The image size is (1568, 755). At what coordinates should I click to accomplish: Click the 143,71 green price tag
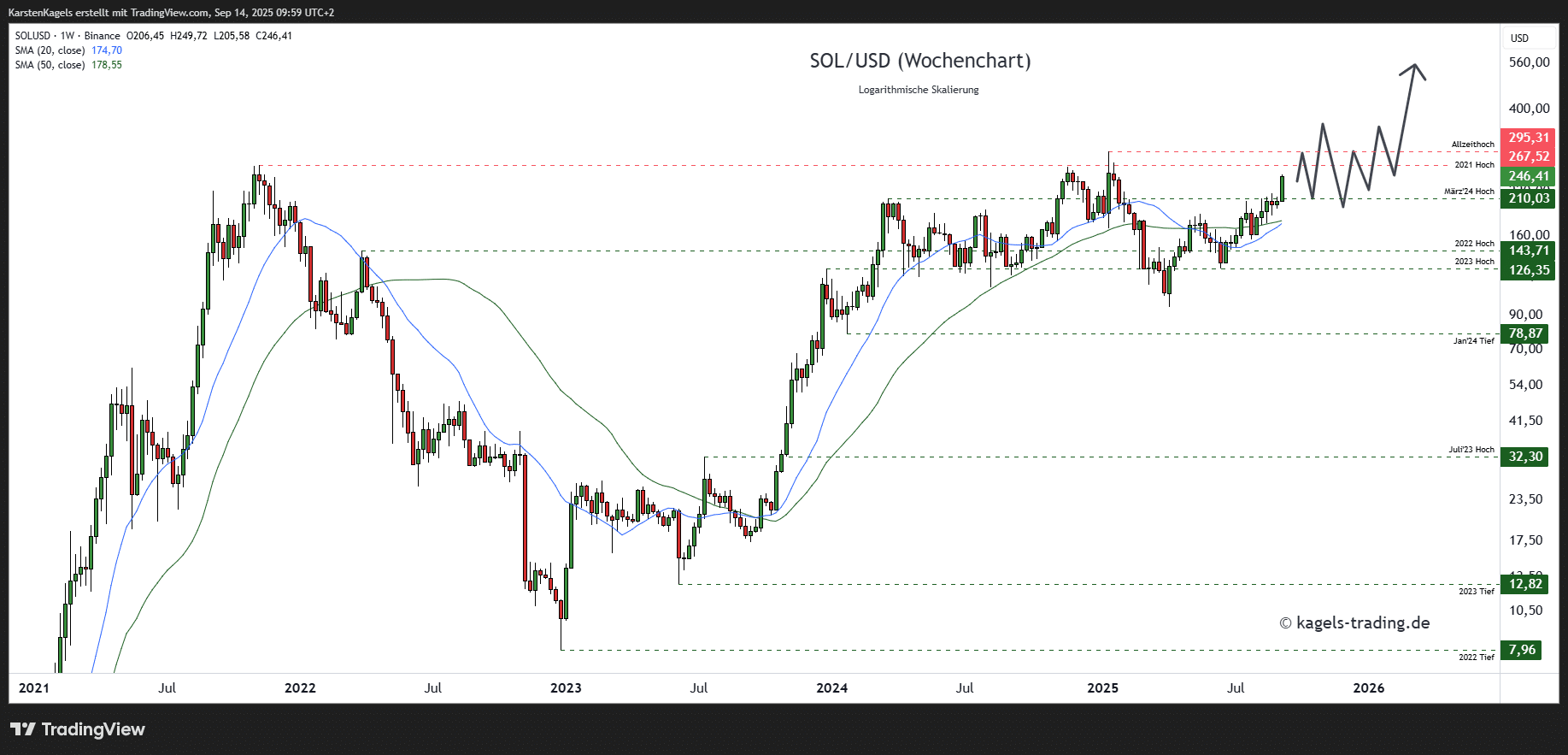tap(1528, 251)
